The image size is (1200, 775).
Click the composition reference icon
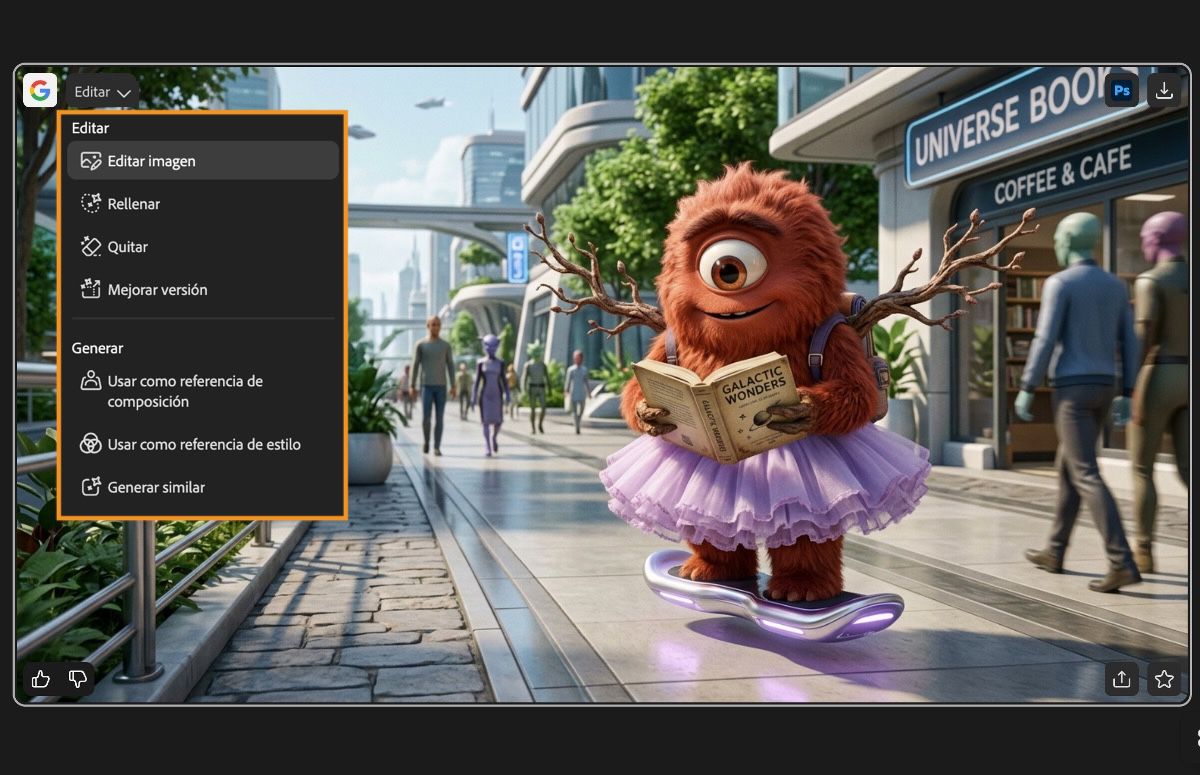pos(91,381)
